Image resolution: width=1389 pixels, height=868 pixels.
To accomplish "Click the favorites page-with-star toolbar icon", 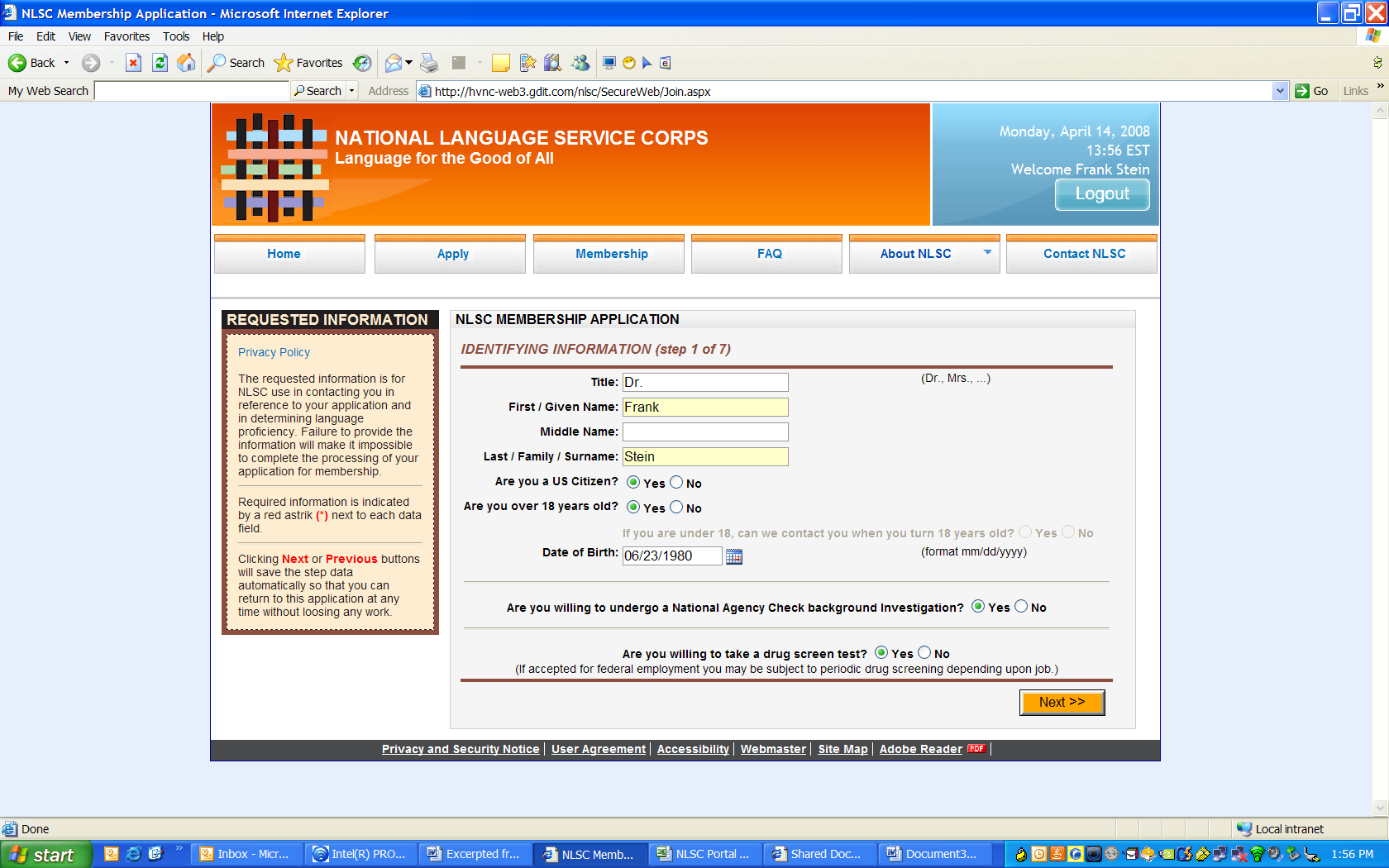I will 527,63.
